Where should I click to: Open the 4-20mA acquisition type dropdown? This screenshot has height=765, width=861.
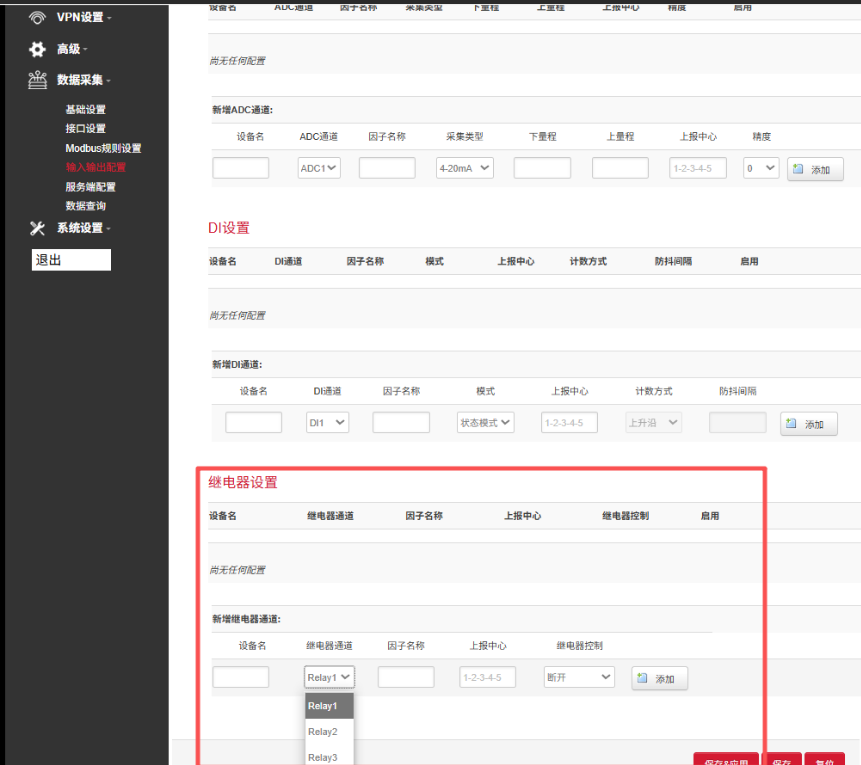pos(465,168)
